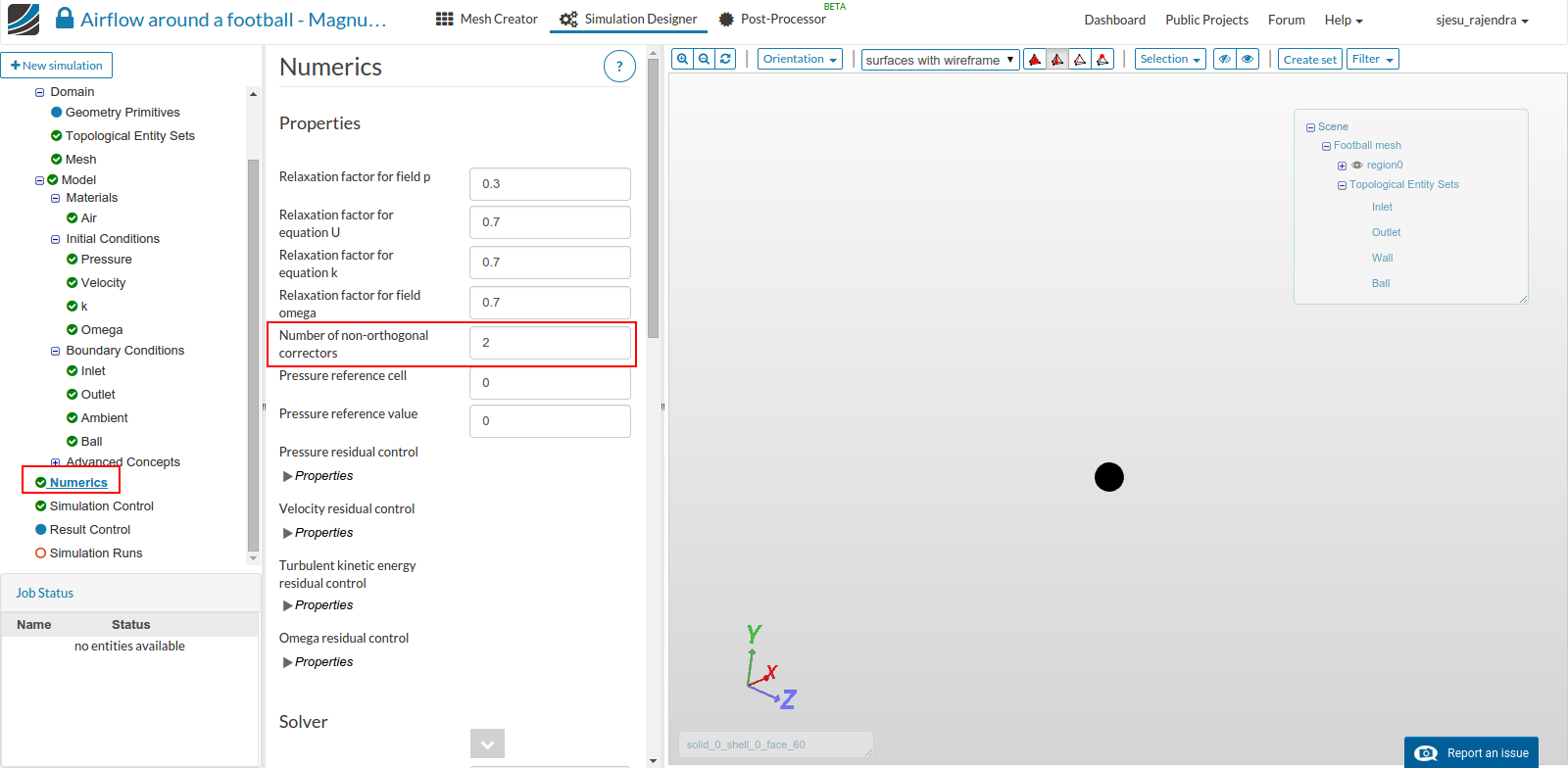Collapse the Initial Conditions node

point(56,240)
